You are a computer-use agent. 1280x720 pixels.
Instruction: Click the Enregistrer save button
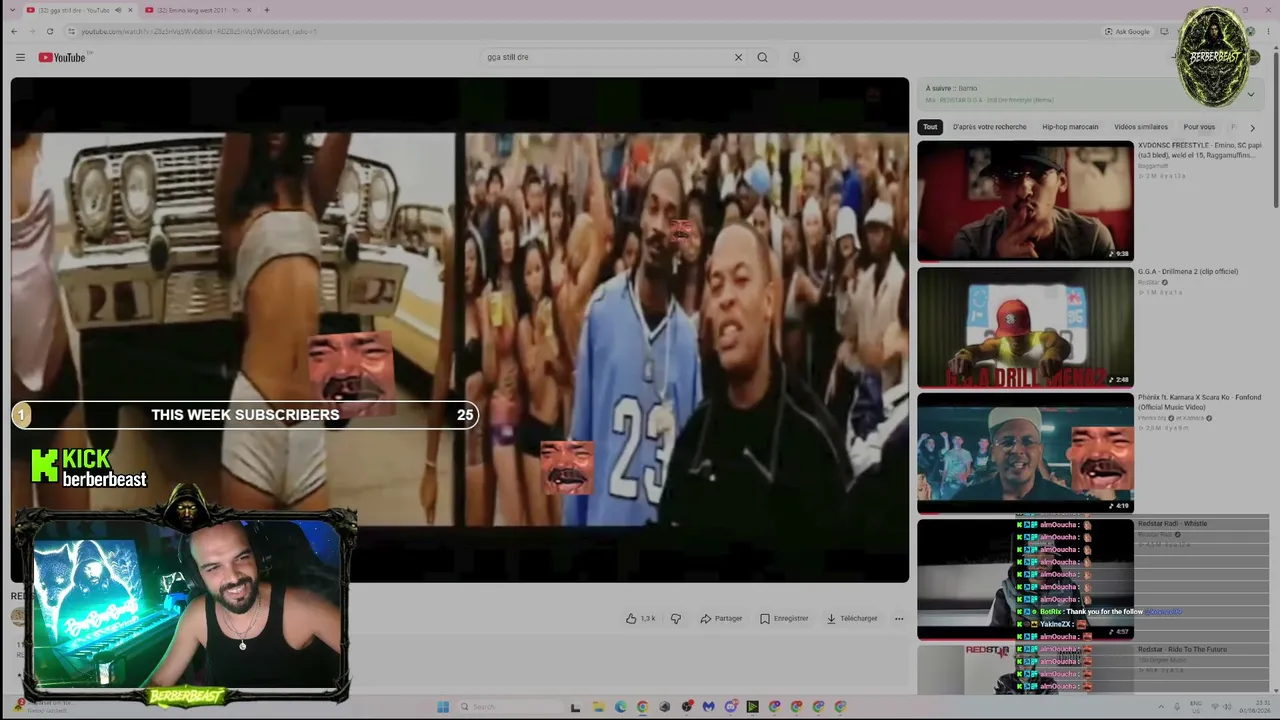(x=784, y=619)
